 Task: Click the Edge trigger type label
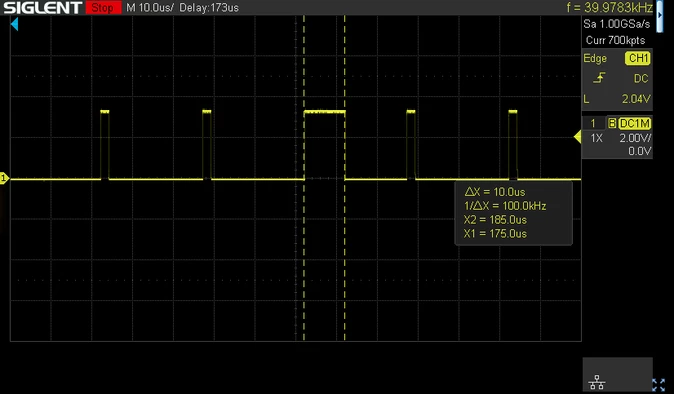point(595,58)
